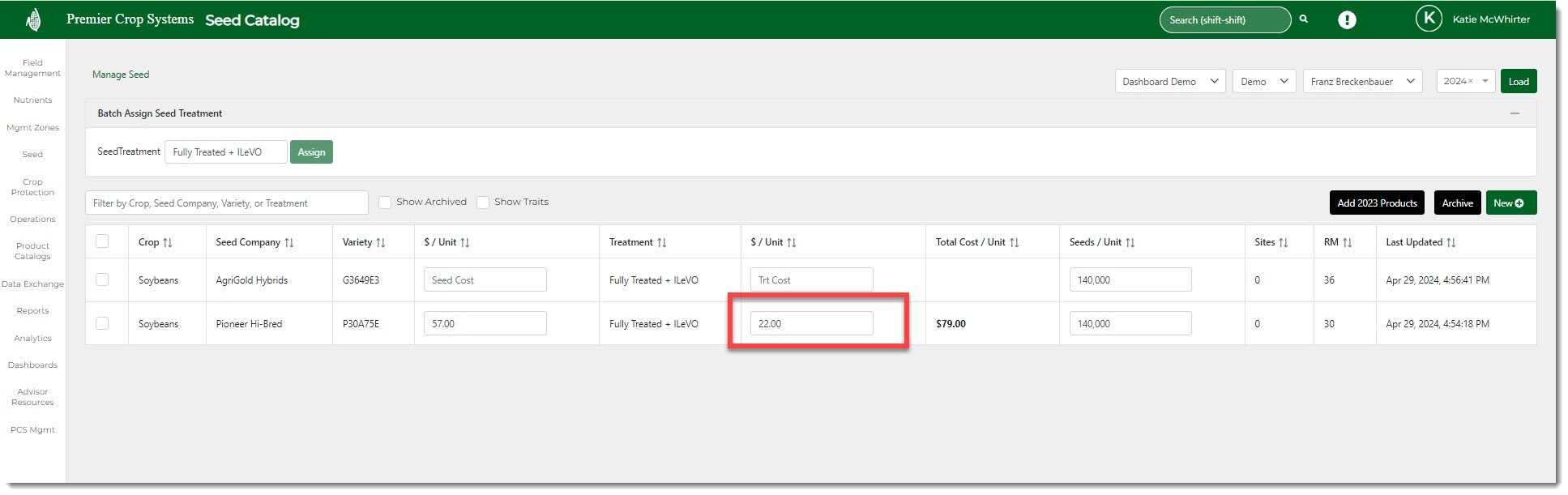Click the search magnifier icon
The width and height of the screenshot is (1568, 495).
(1304, 19)
